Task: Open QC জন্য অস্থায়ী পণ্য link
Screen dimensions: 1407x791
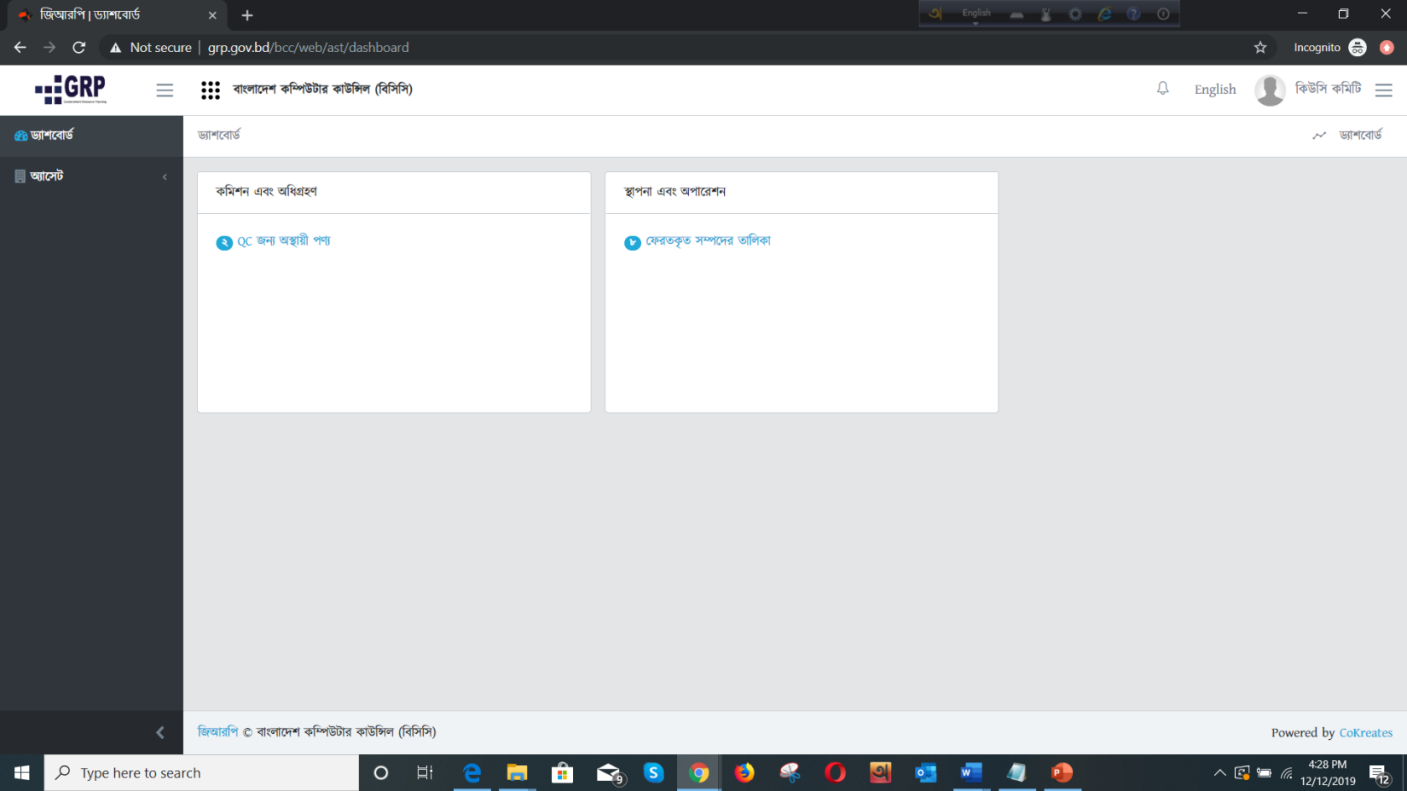Action: click(x=283, y=241)
